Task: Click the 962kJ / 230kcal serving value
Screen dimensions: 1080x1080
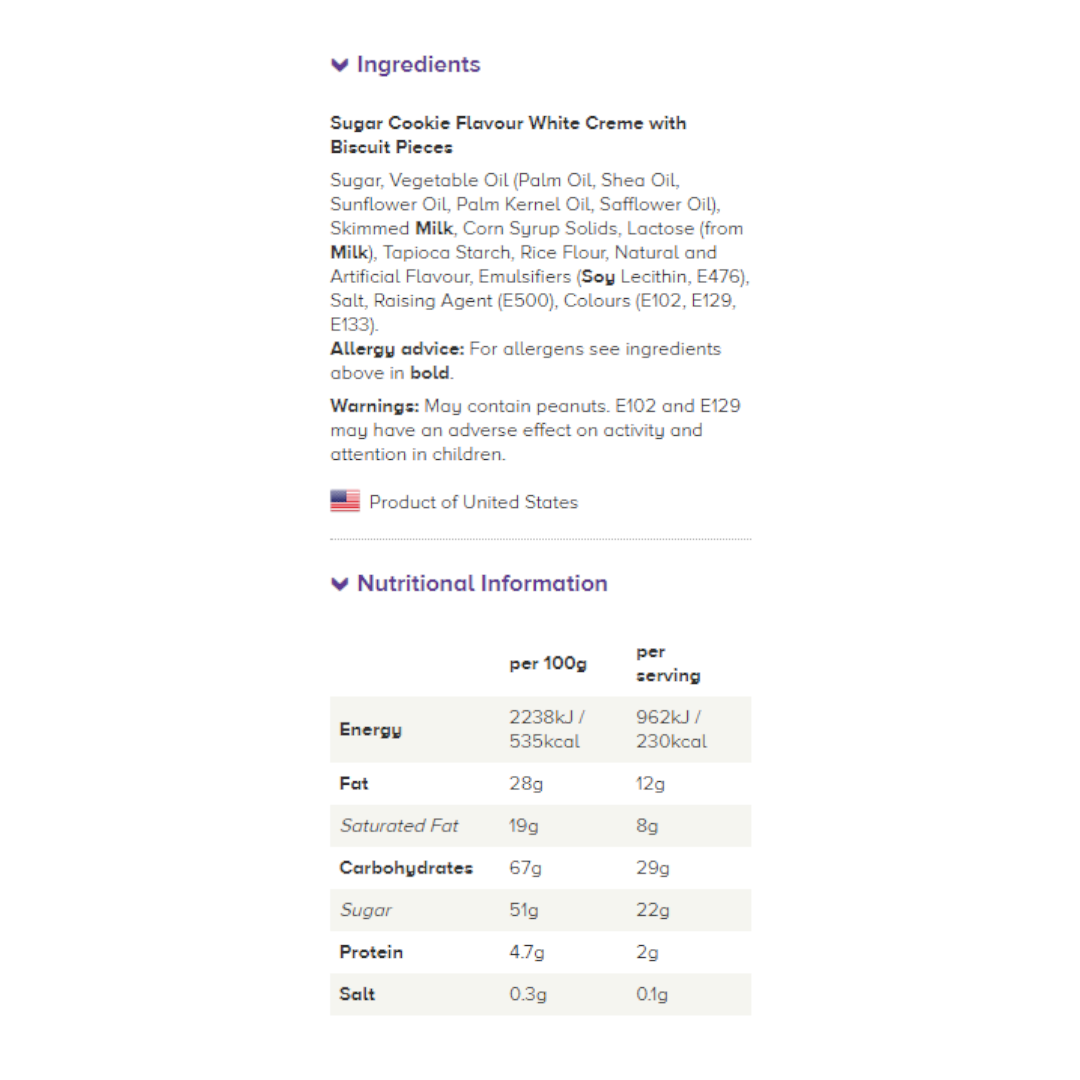Action: 671,729
